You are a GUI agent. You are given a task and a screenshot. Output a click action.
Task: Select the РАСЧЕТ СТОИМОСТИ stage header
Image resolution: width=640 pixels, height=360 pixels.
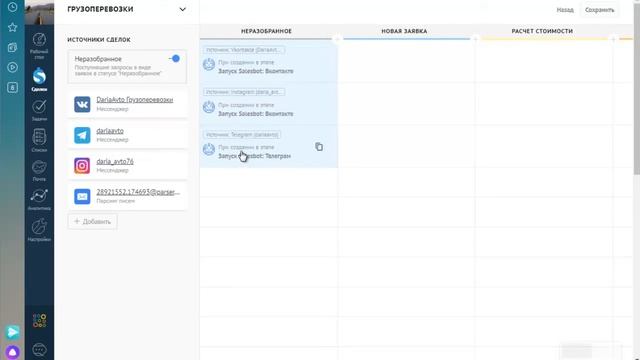(x=542, y=31)
